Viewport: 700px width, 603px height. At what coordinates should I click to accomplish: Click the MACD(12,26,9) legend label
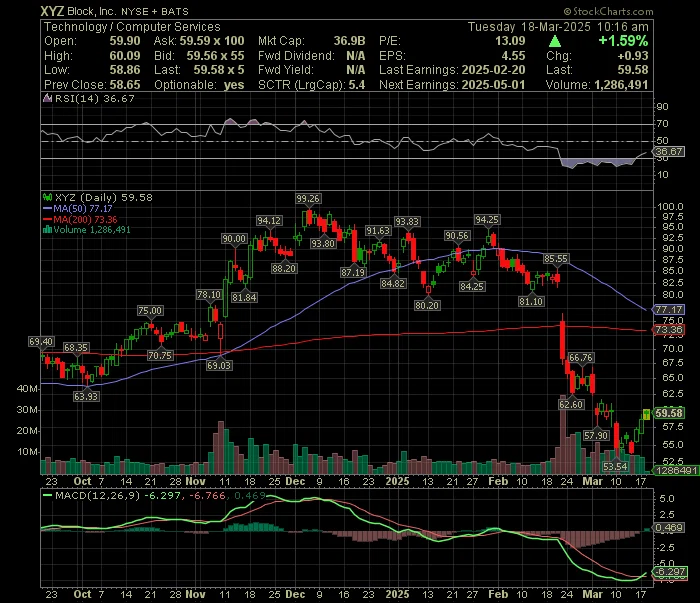(97, 495)
